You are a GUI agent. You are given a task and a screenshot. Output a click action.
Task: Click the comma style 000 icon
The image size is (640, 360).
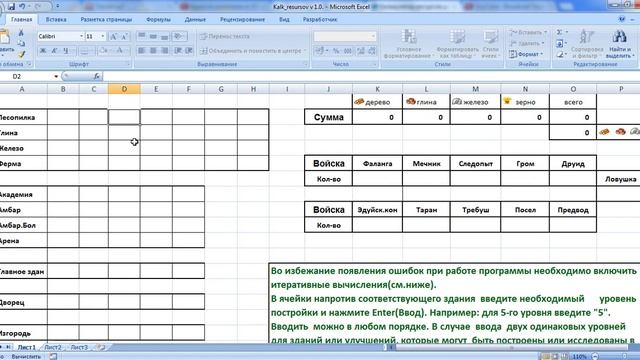[348, 51]
